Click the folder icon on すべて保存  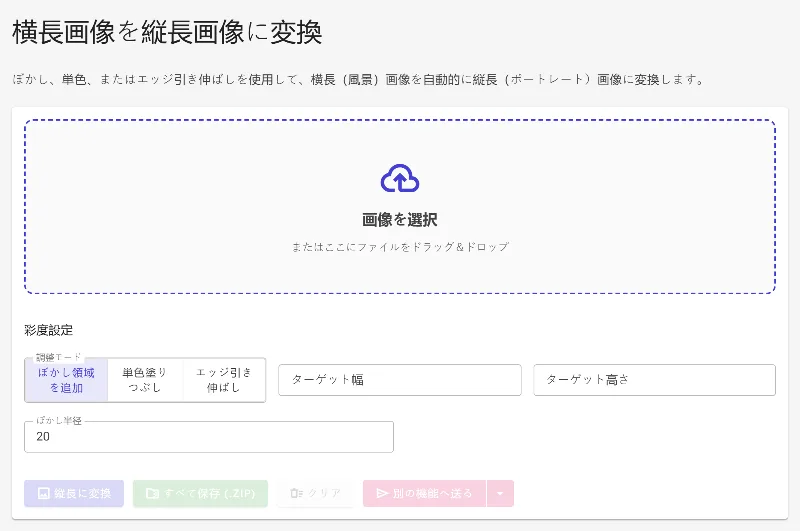152,493
